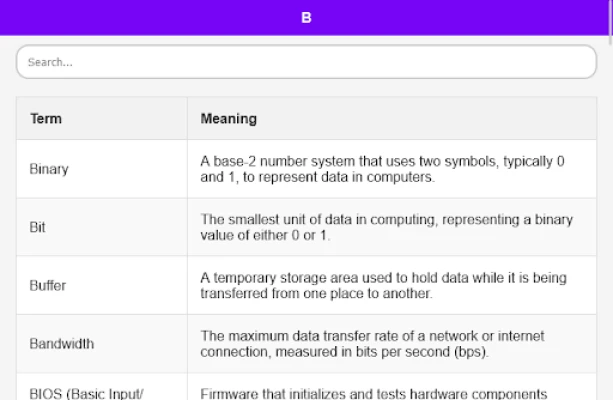Select the Bit term cell
The width and height of the screenshot is (613, 400).
[102, 227]
